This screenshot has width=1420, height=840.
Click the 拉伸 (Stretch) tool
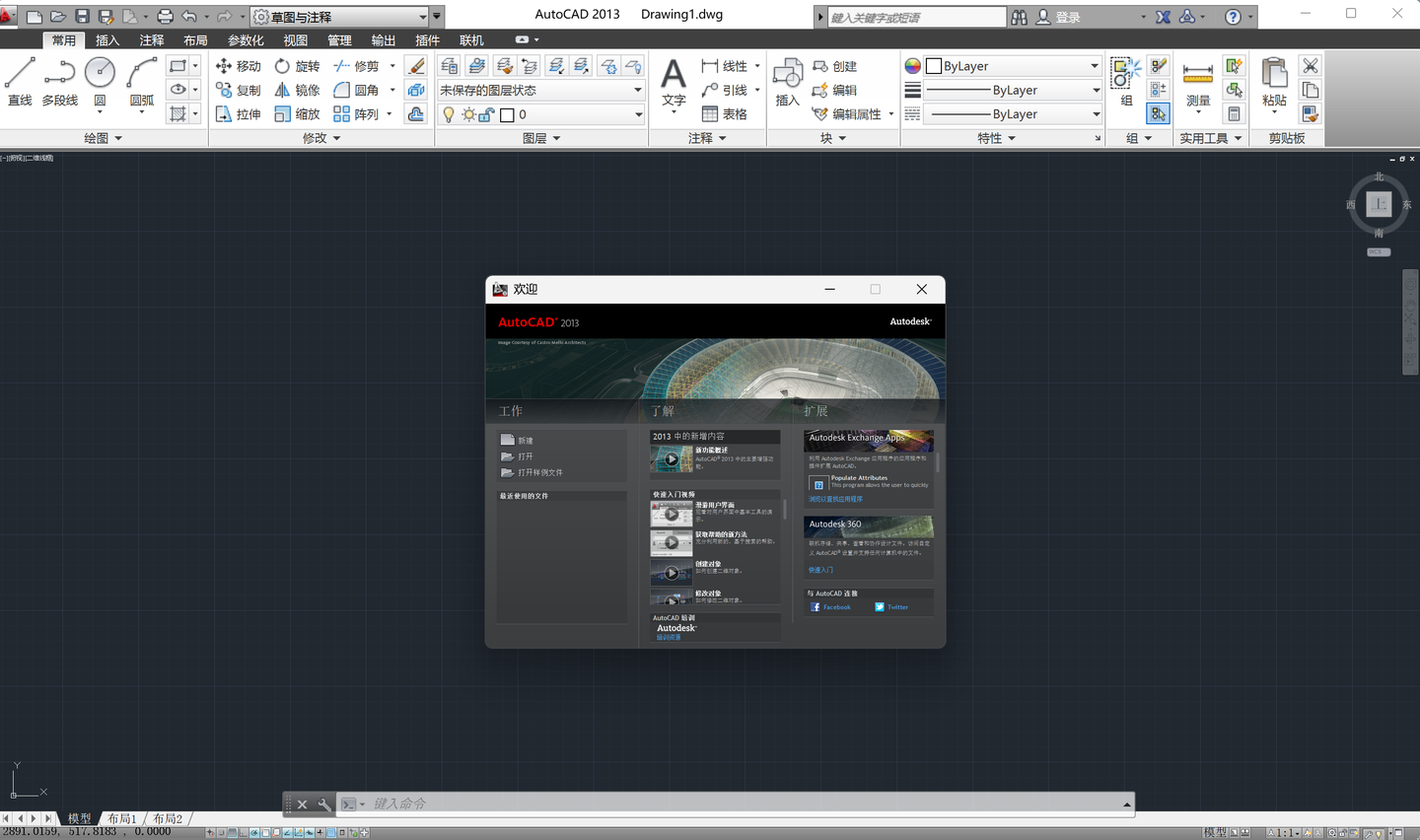(x=239, y=114)
